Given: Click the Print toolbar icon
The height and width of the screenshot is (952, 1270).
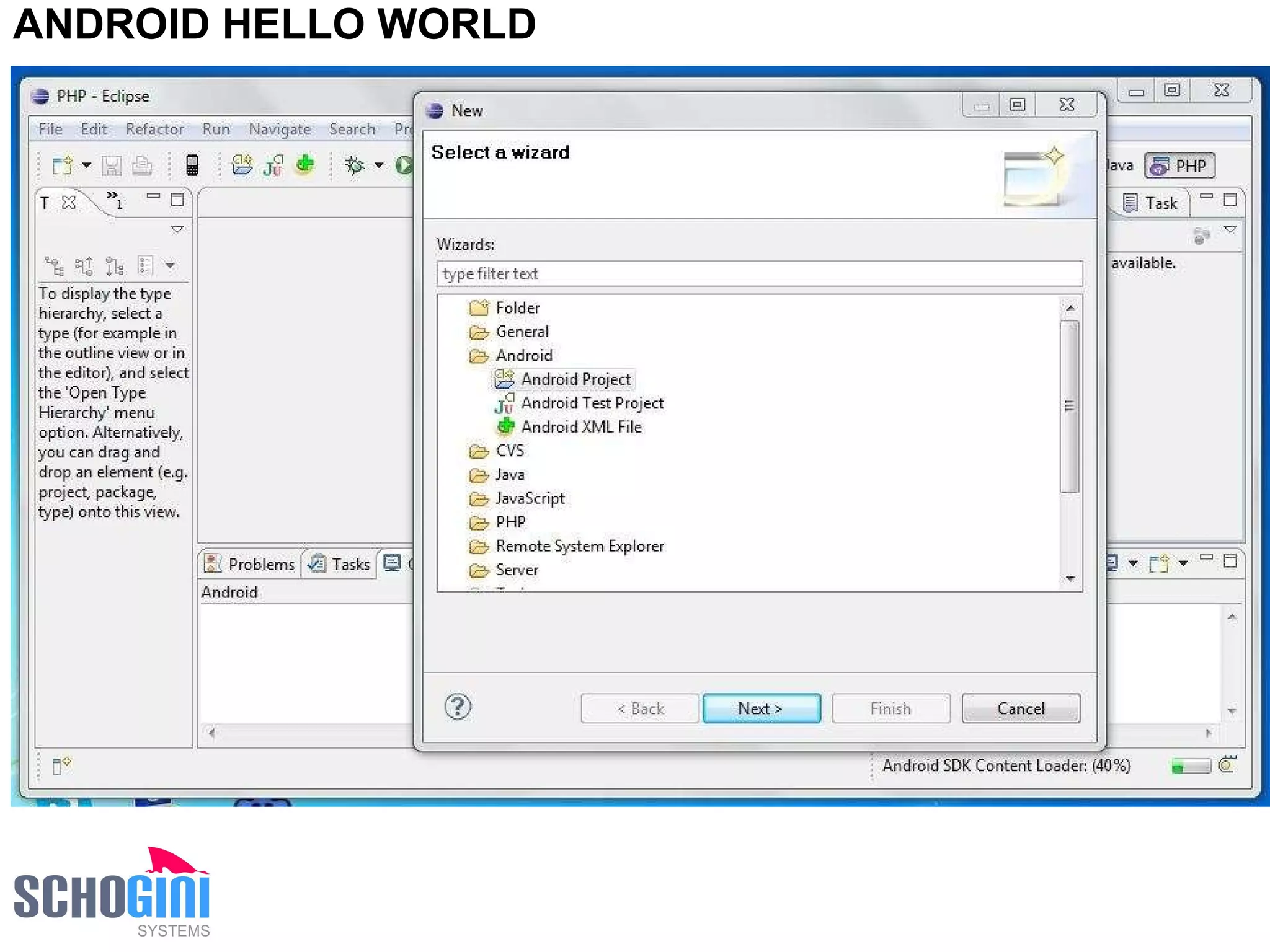Looking at the screenshot, I should [x=142, y=165].
